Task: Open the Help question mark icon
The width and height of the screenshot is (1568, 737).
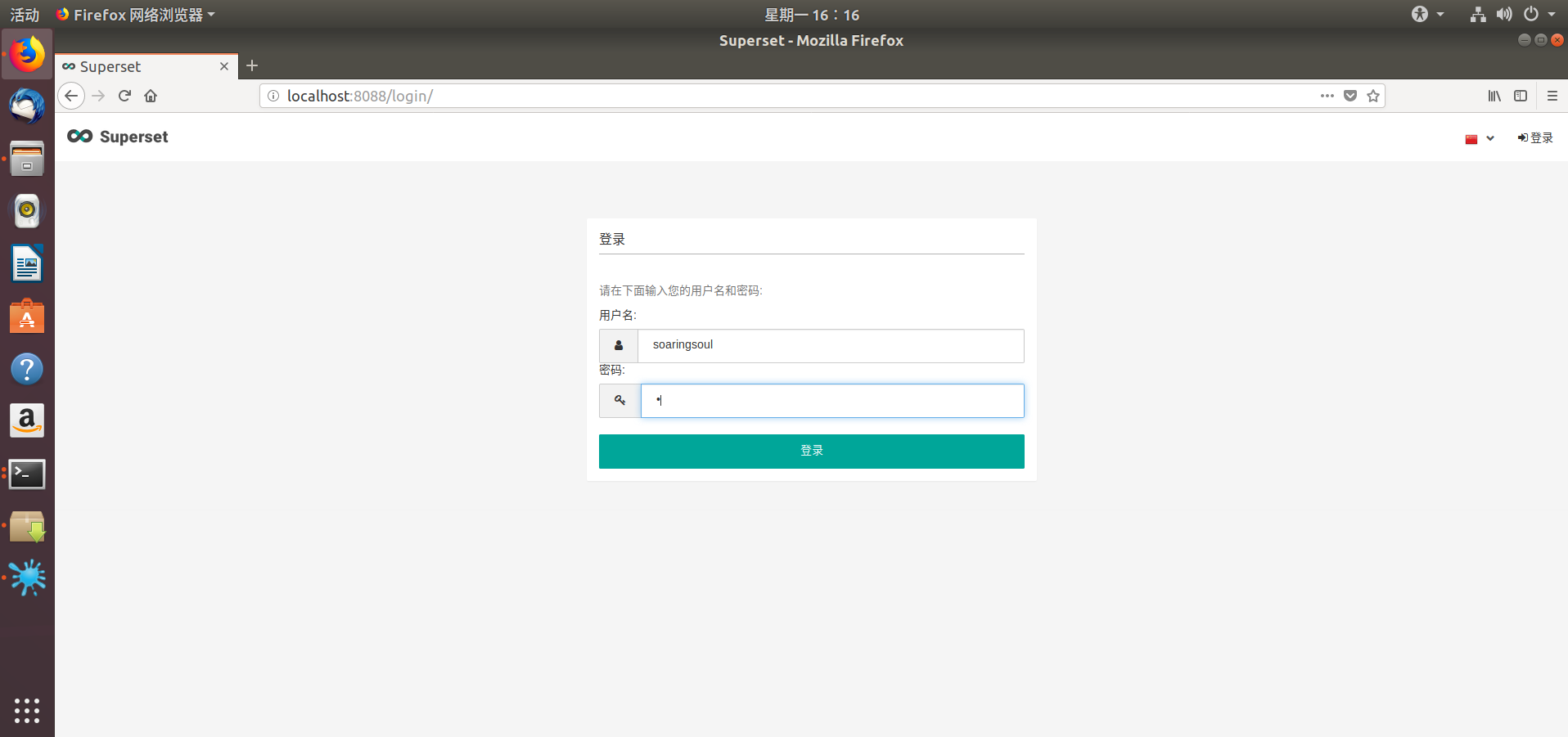Action: click(x=27, y=369)
